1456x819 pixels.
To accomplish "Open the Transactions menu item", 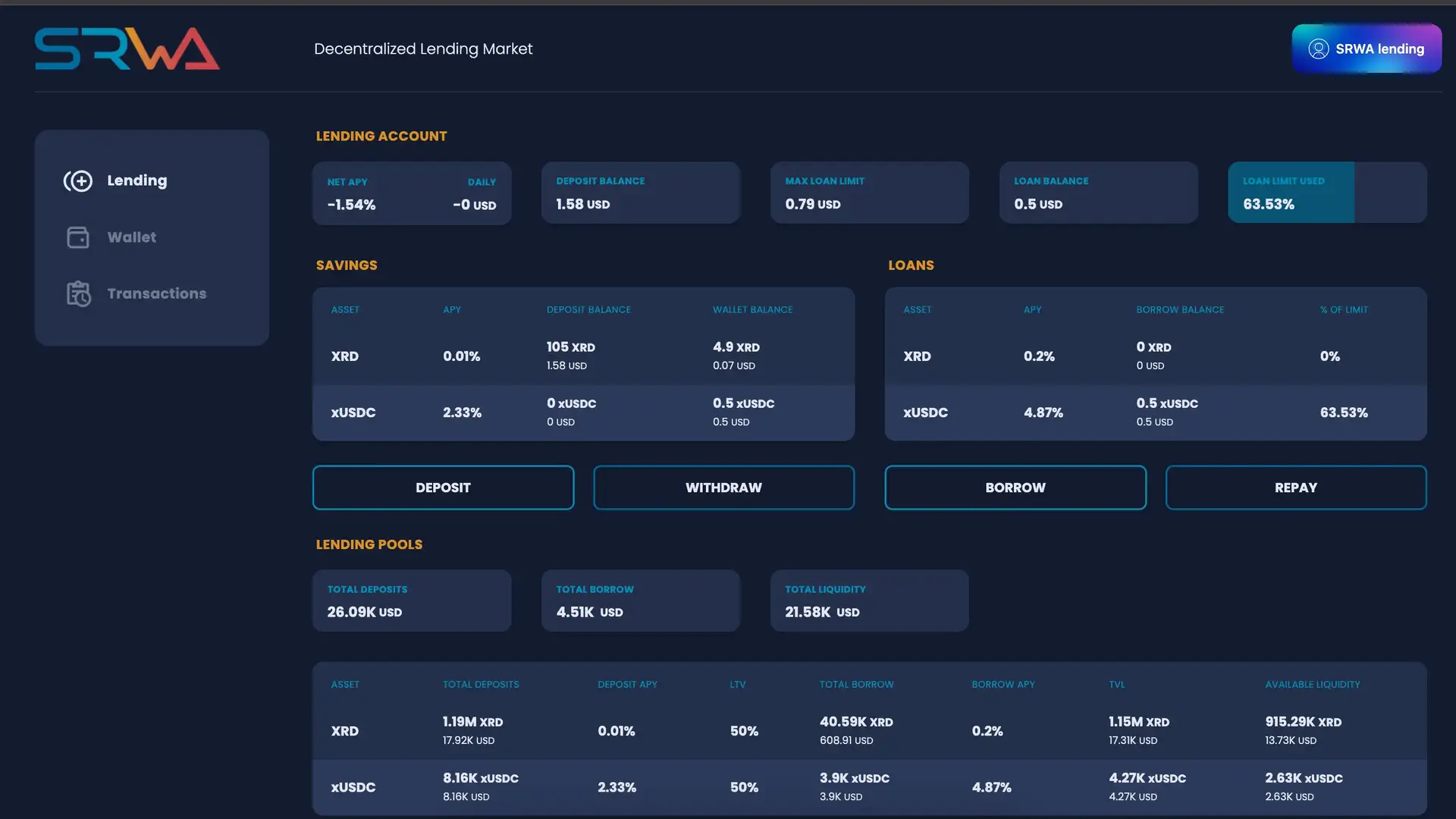I will pyautogui.click(x=156, y=293).
